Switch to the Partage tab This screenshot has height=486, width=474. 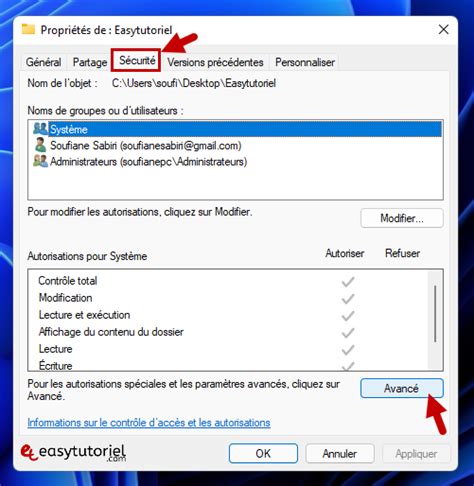[x=90, y=62]
